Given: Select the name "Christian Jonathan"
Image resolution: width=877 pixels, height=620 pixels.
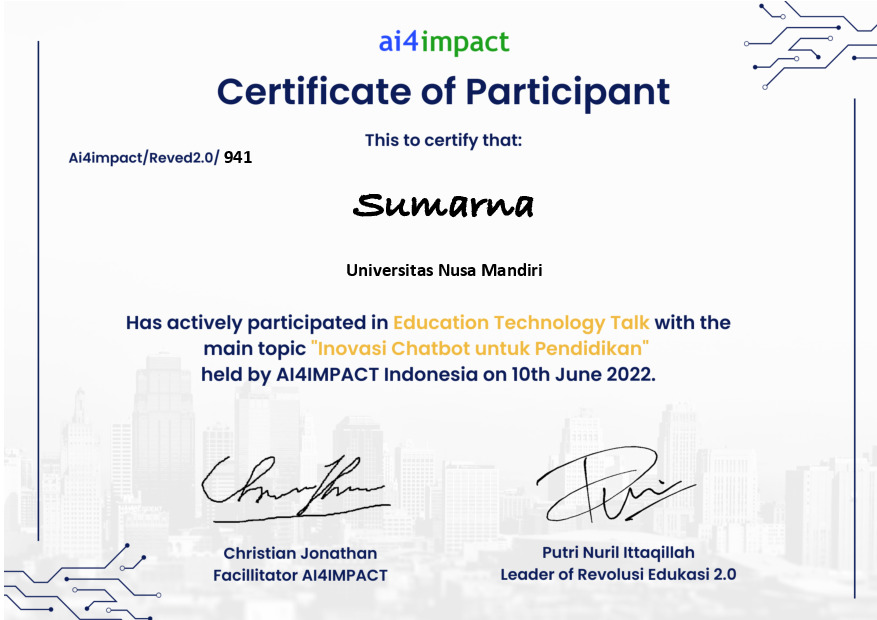Looking at the screenshot, I should [300, 553].
